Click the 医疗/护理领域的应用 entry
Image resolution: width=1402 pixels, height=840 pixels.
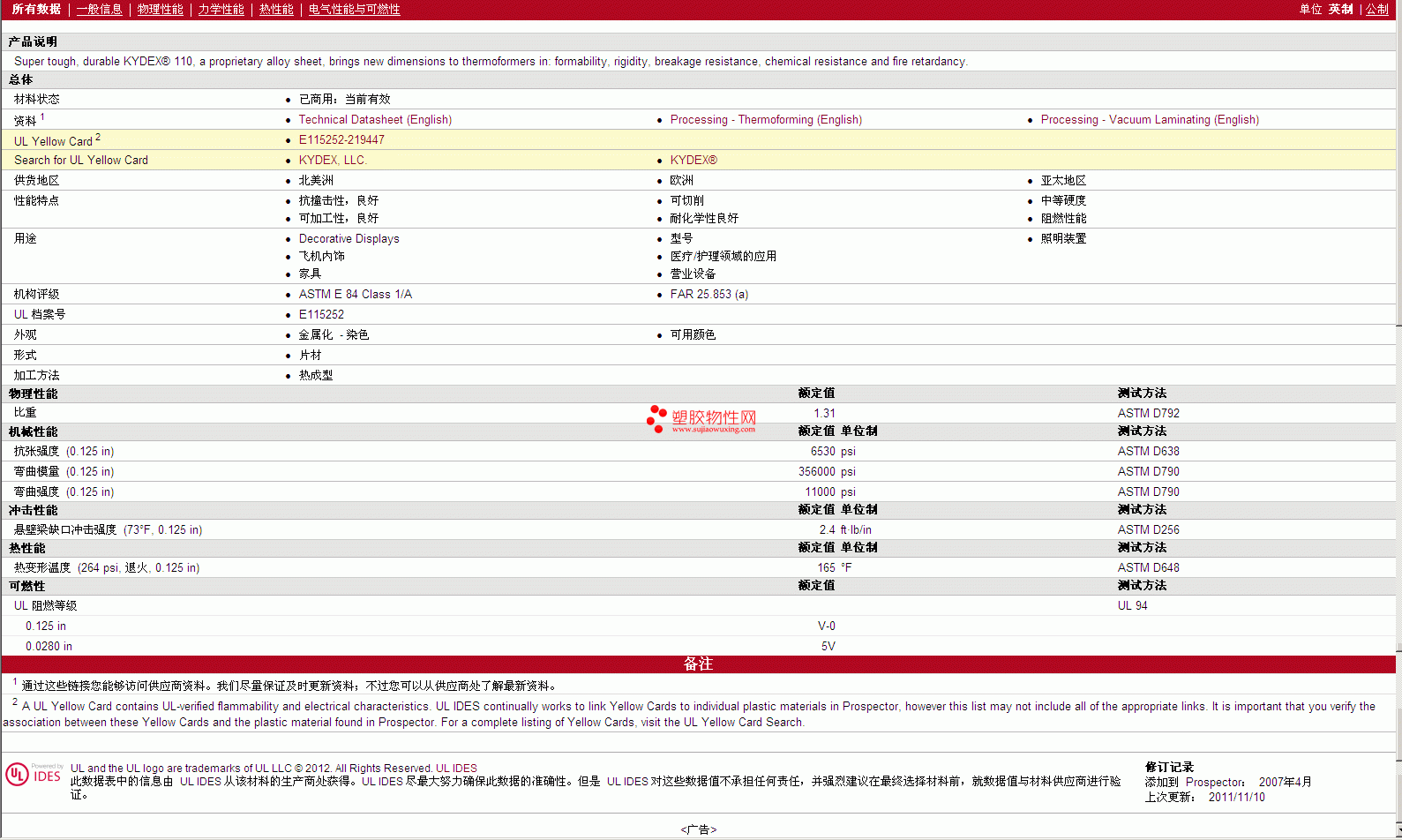coord(723,256)
